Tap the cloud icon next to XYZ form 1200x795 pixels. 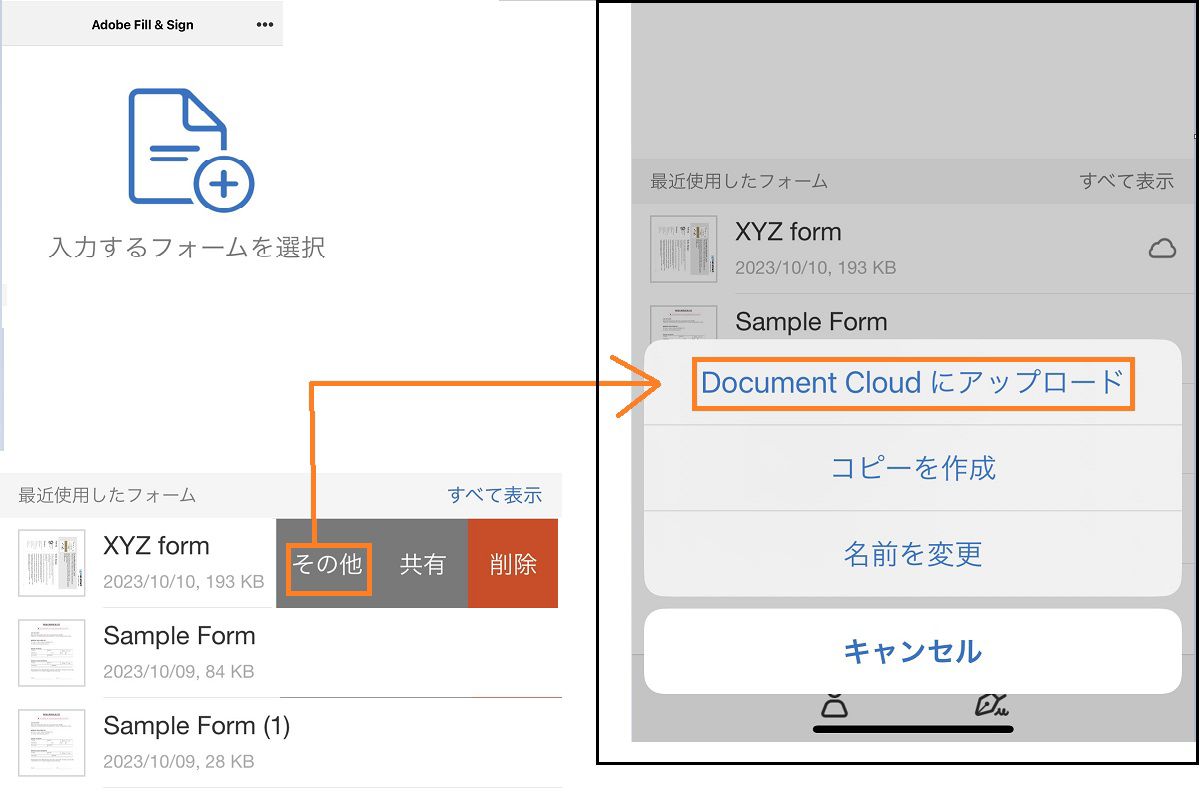pyautogui.click(x=1162, y=248)
